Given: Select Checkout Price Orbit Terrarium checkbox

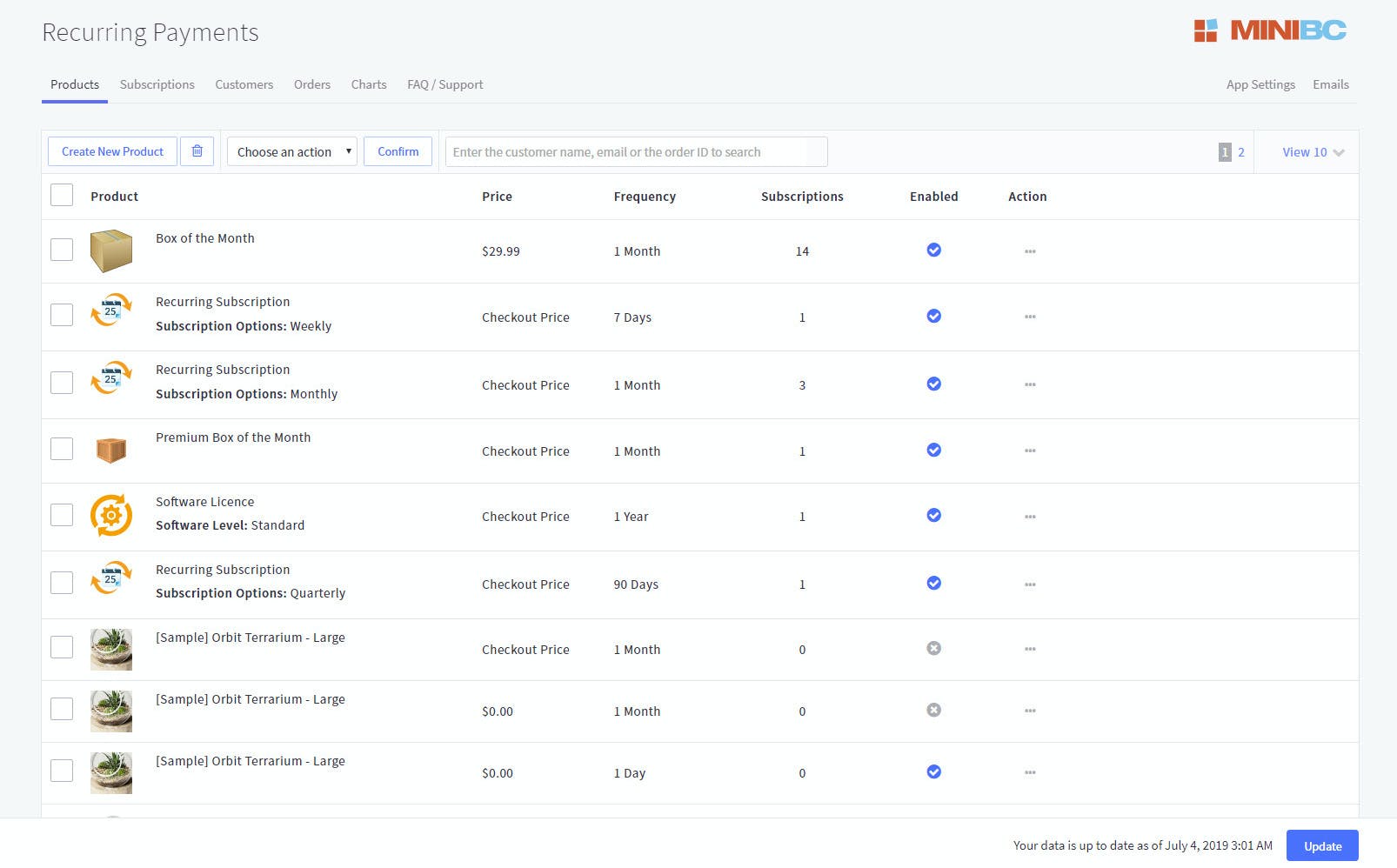Looking at the screenshot, I should coord(62,647).
